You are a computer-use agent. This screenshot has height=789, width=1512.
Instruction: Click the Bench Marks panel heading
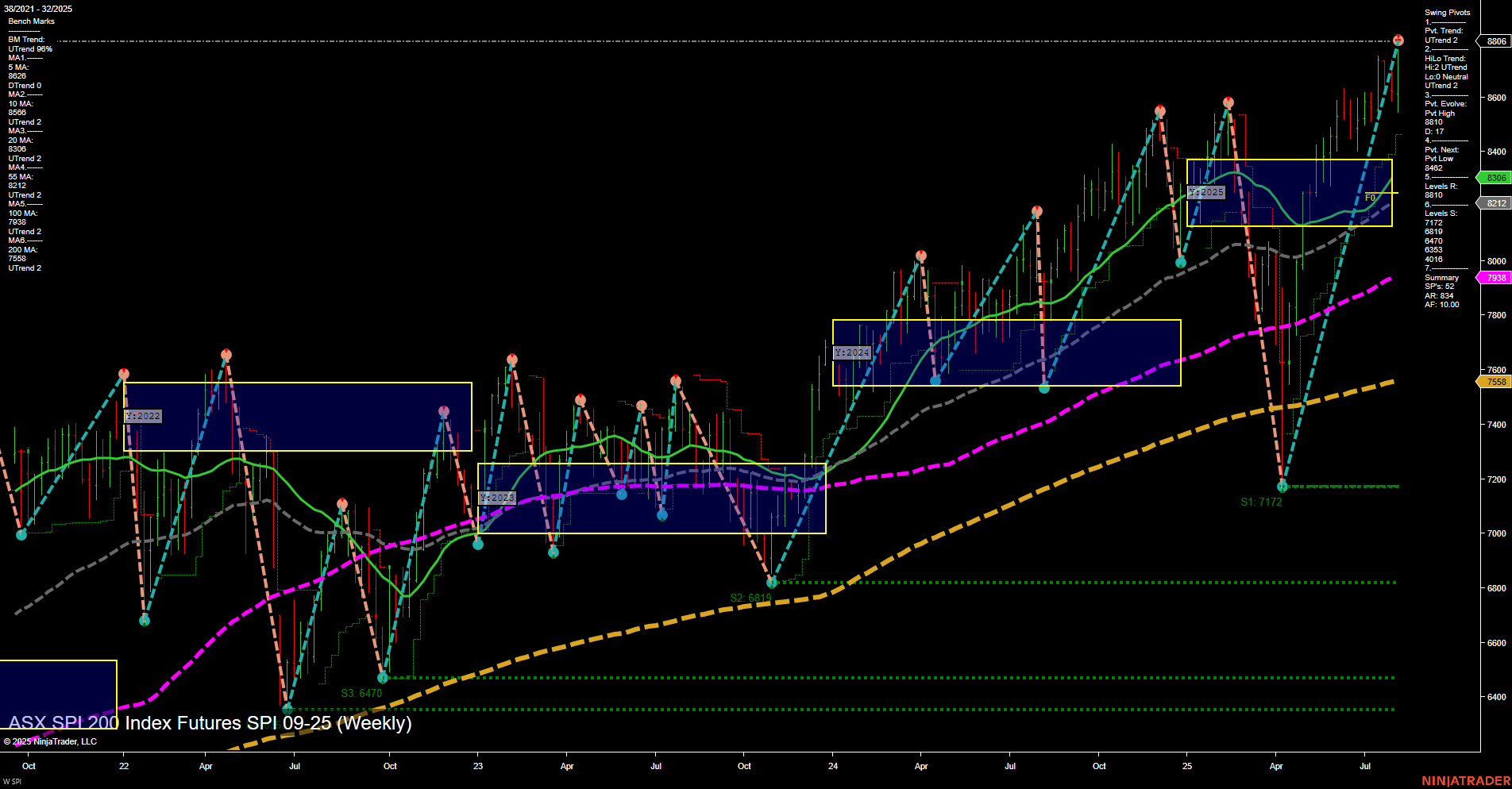tap(30, 21)
